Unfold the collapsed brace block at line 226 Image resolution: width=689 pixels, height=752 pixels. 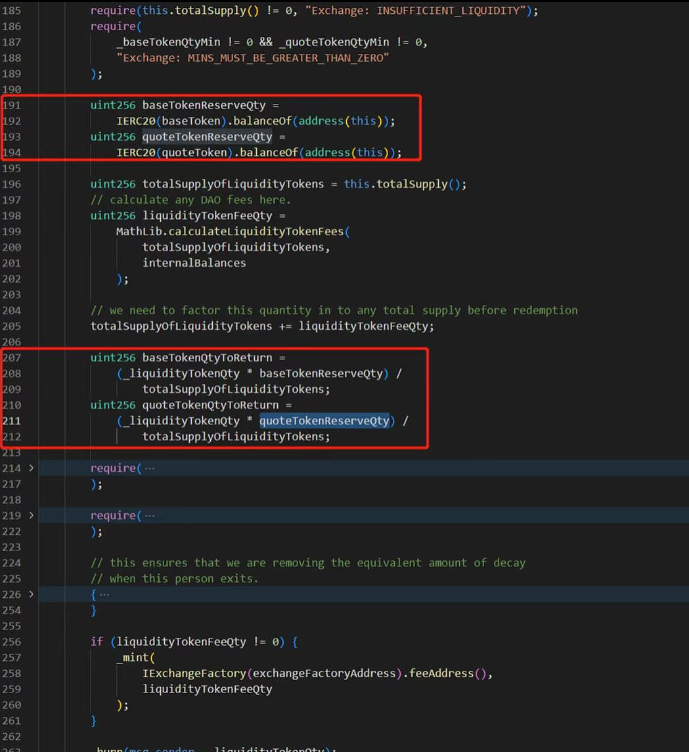(31, 594)
